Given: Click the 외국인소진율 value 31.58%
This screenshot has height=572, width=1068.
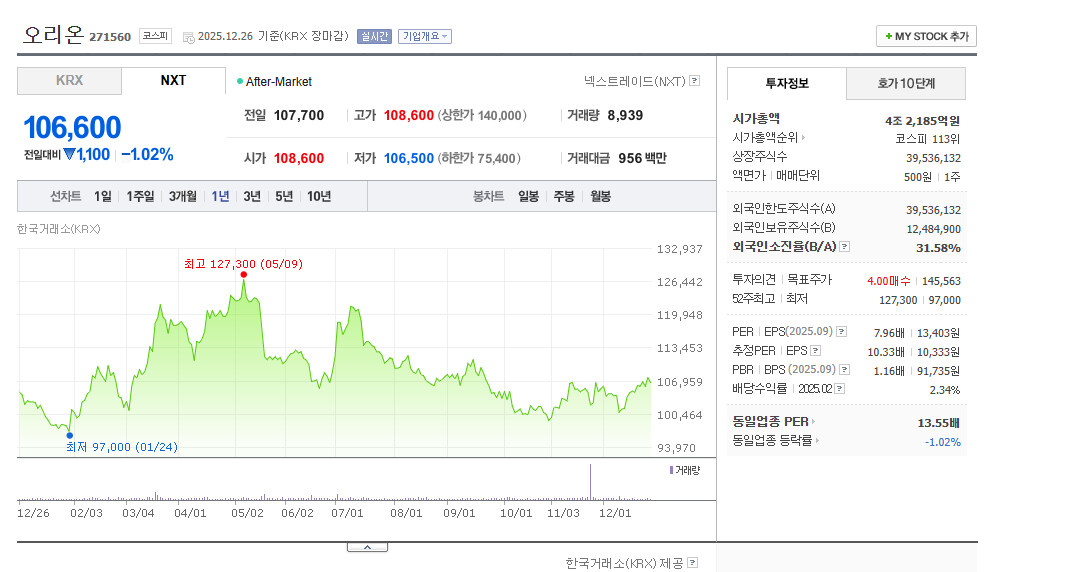Looking at the screenshot, I should tap(938, 248).
